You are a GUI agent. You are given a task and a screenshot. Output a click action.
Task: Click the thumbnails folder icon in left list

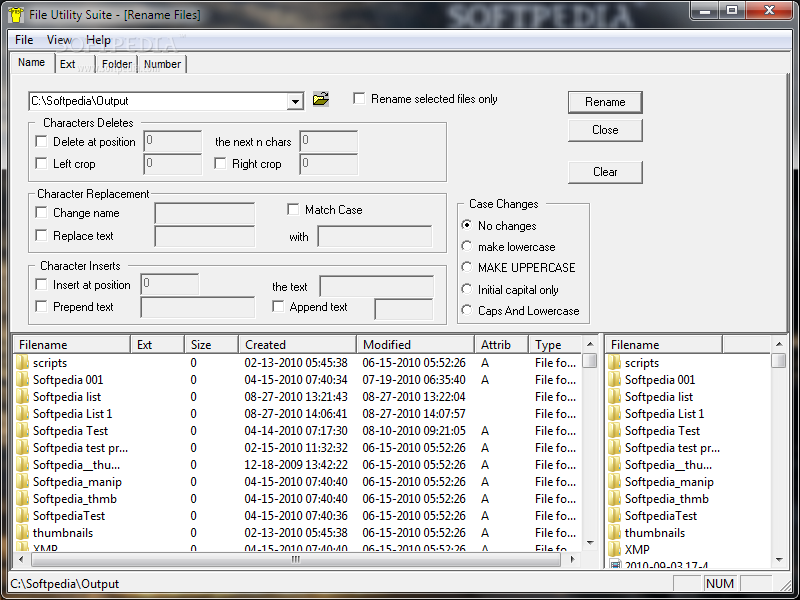coord(22,533)
